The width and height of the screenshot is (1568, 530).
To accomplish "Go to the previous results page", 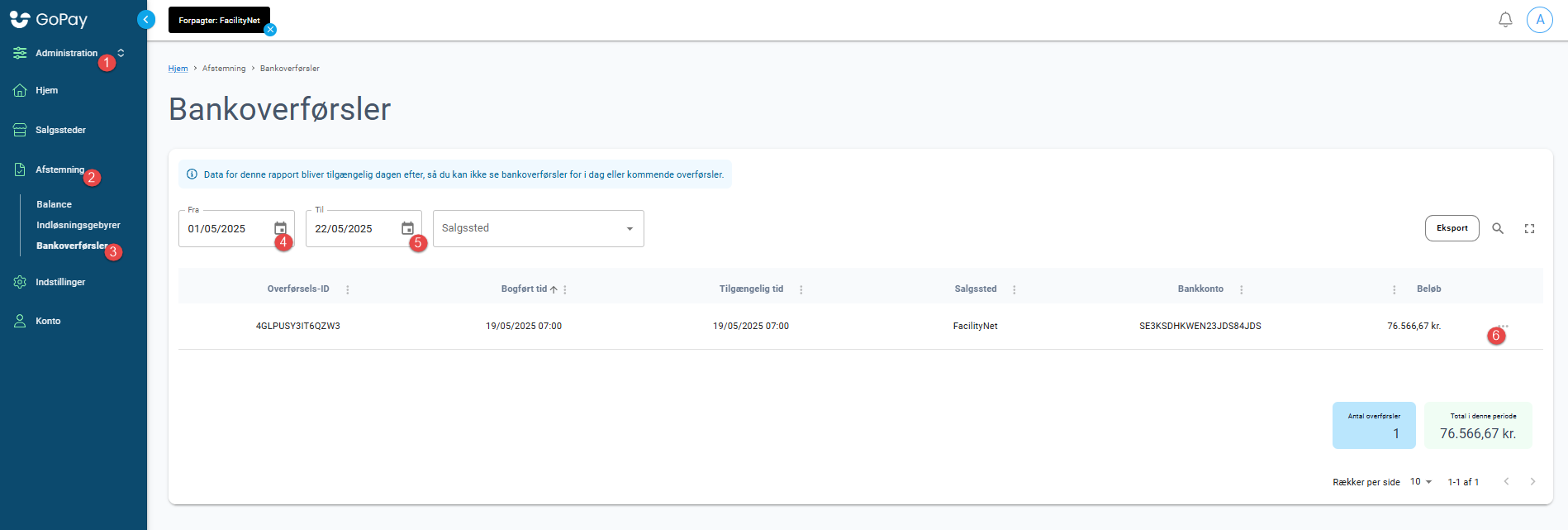I will click(1506, 481).
